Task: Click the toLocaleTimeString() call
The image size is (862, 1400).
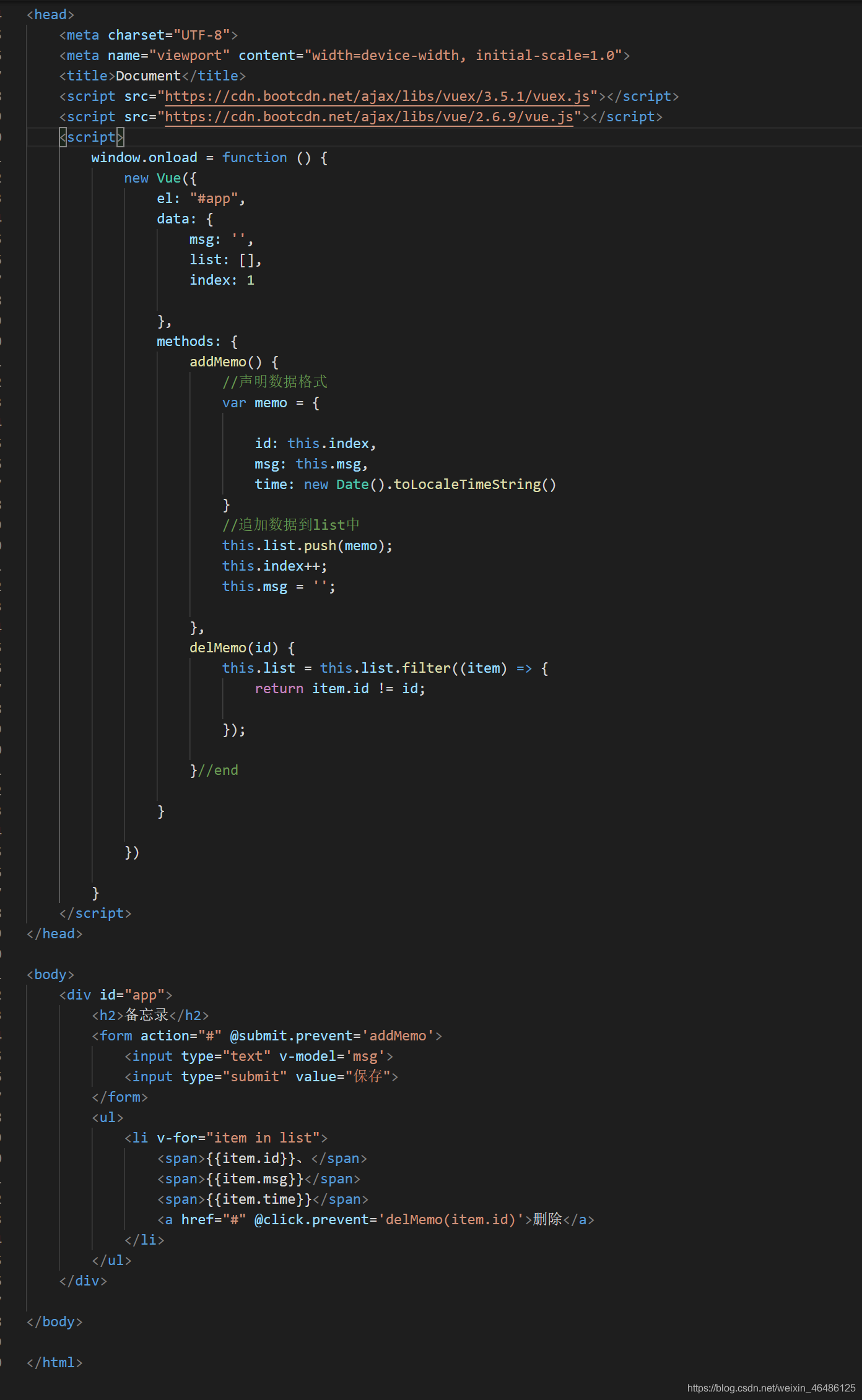Action: pos(475,485)
